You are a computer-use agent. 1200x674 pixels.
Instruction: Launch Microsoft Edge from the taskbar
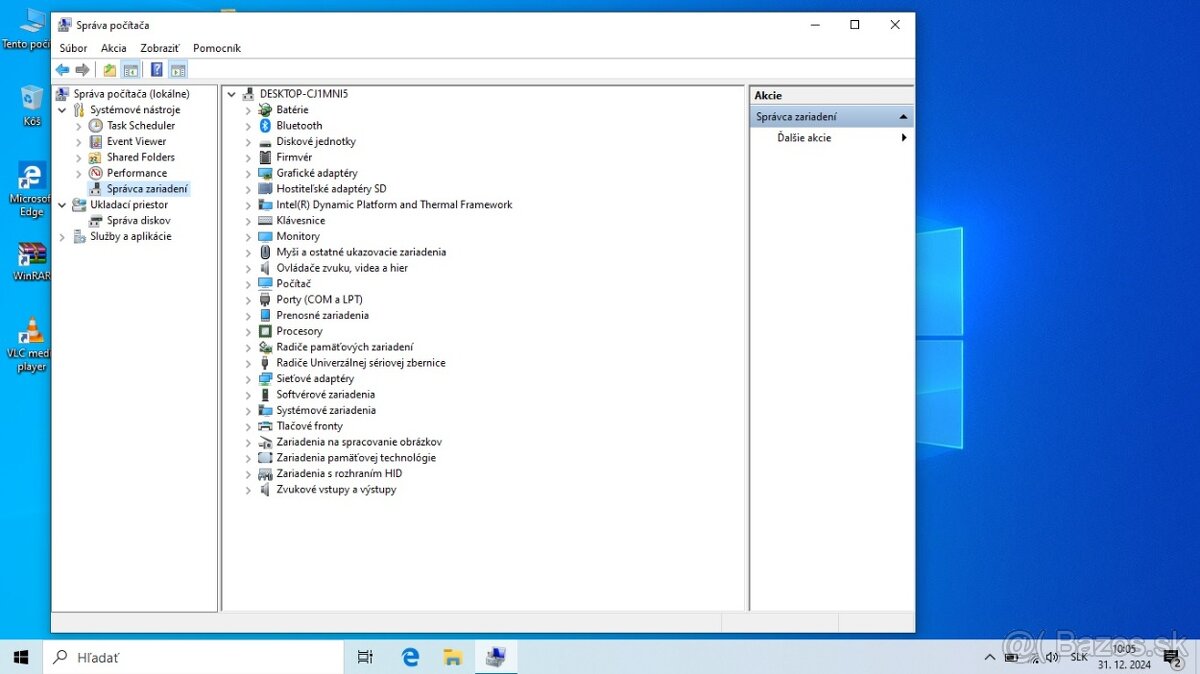pyautogui.click(x=410, y=657)
